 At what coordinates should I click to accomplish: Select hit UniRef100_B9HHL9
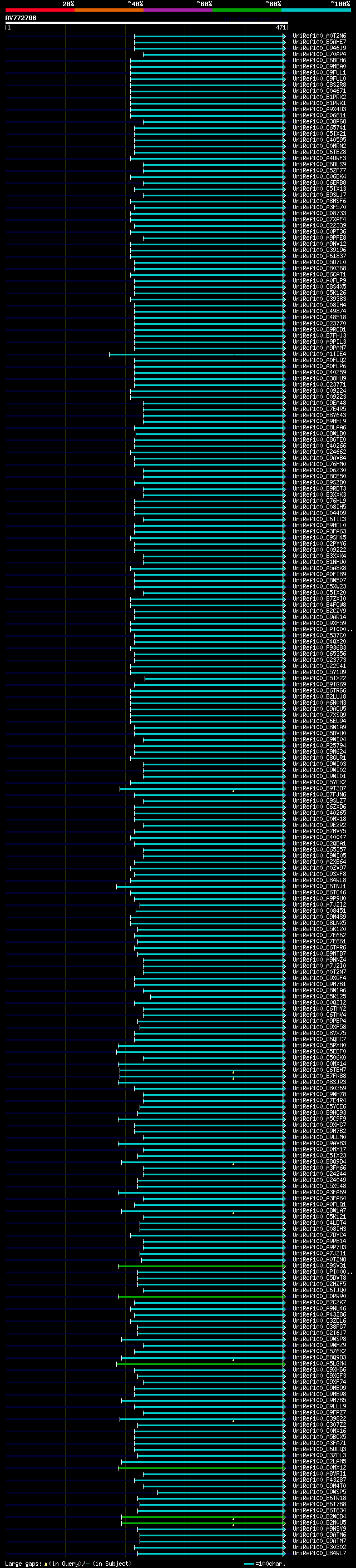319,421
